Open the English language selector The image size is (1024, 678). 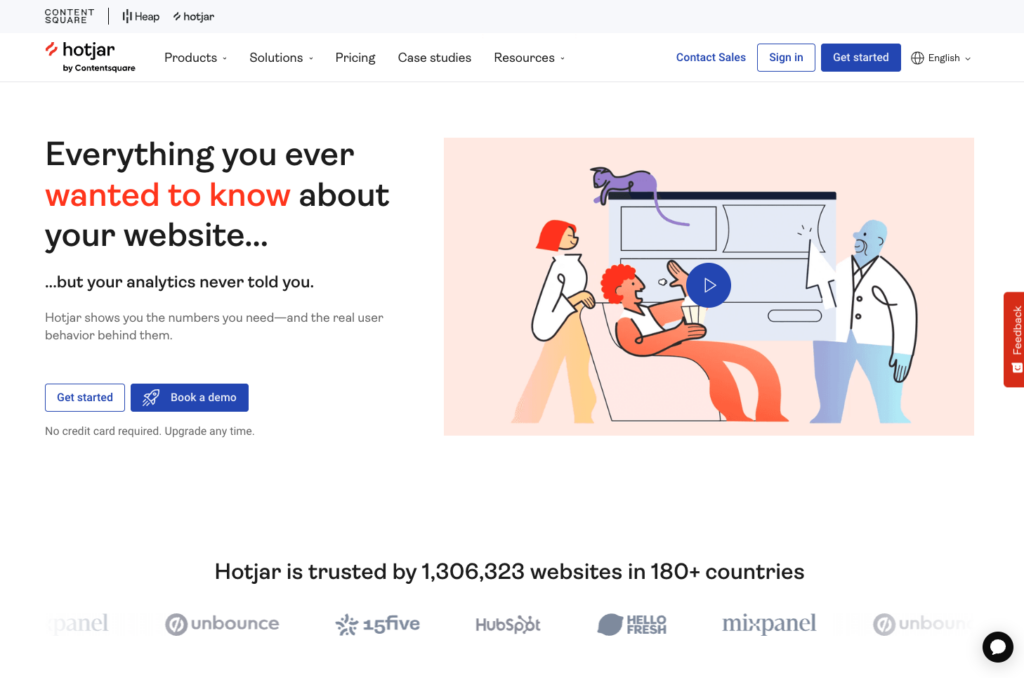click(941, 58)
